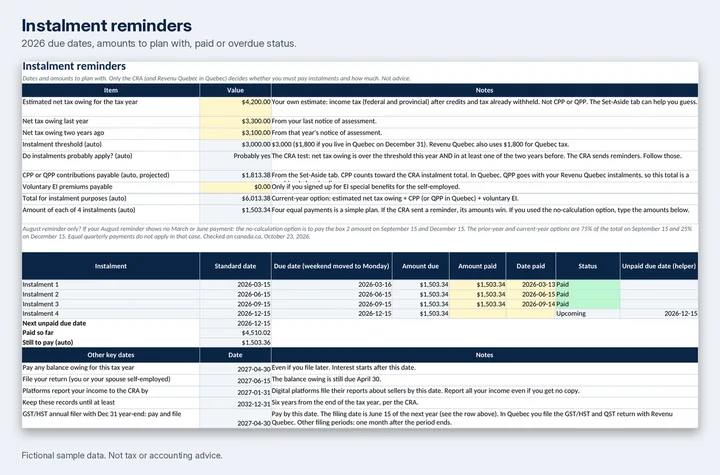Click the 'Status' column header
This screenshot has height=475, width=720.
coord(588,266)
